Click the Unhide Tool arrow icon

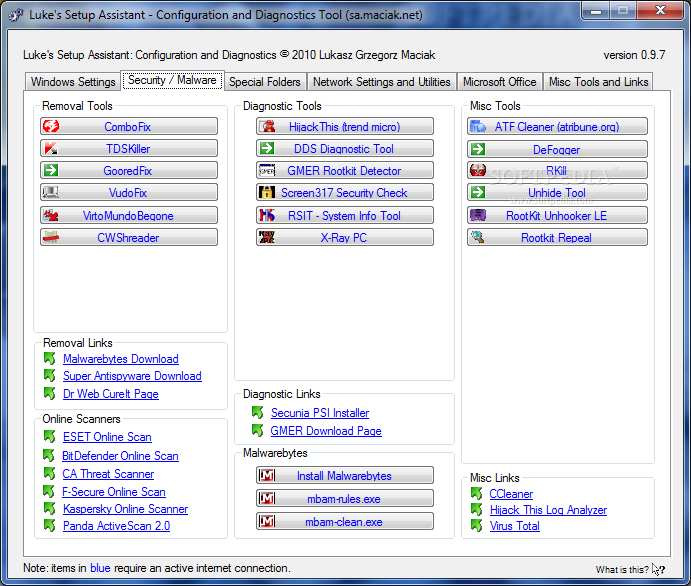(x=478, y=192)
